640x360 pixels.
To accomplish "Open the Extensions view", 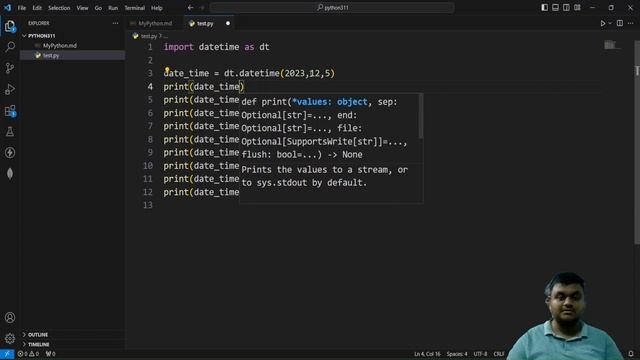I will pos(10,110).
